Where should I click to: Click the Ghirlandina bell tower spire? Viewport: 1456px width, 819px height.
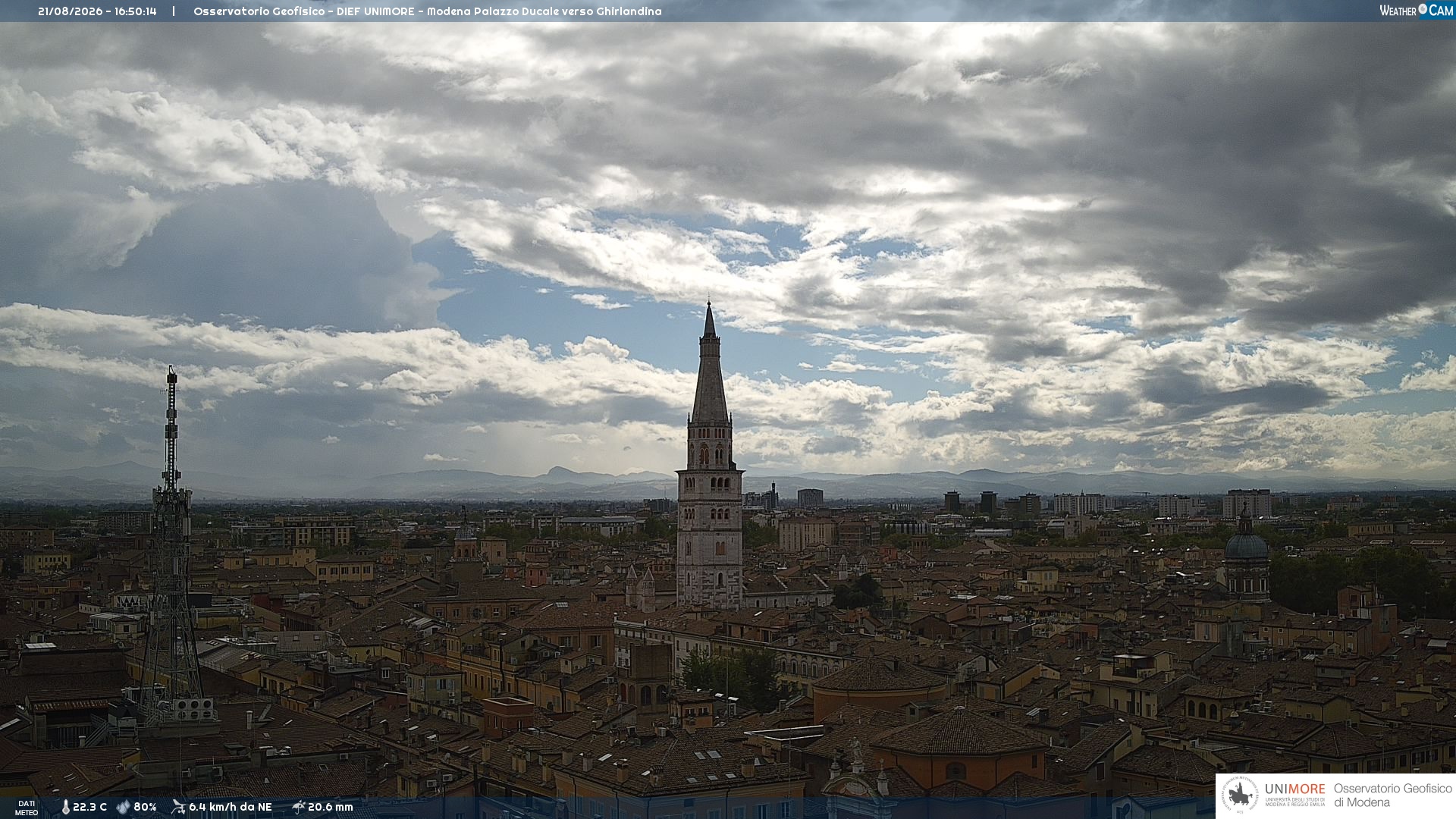point(710,364)
